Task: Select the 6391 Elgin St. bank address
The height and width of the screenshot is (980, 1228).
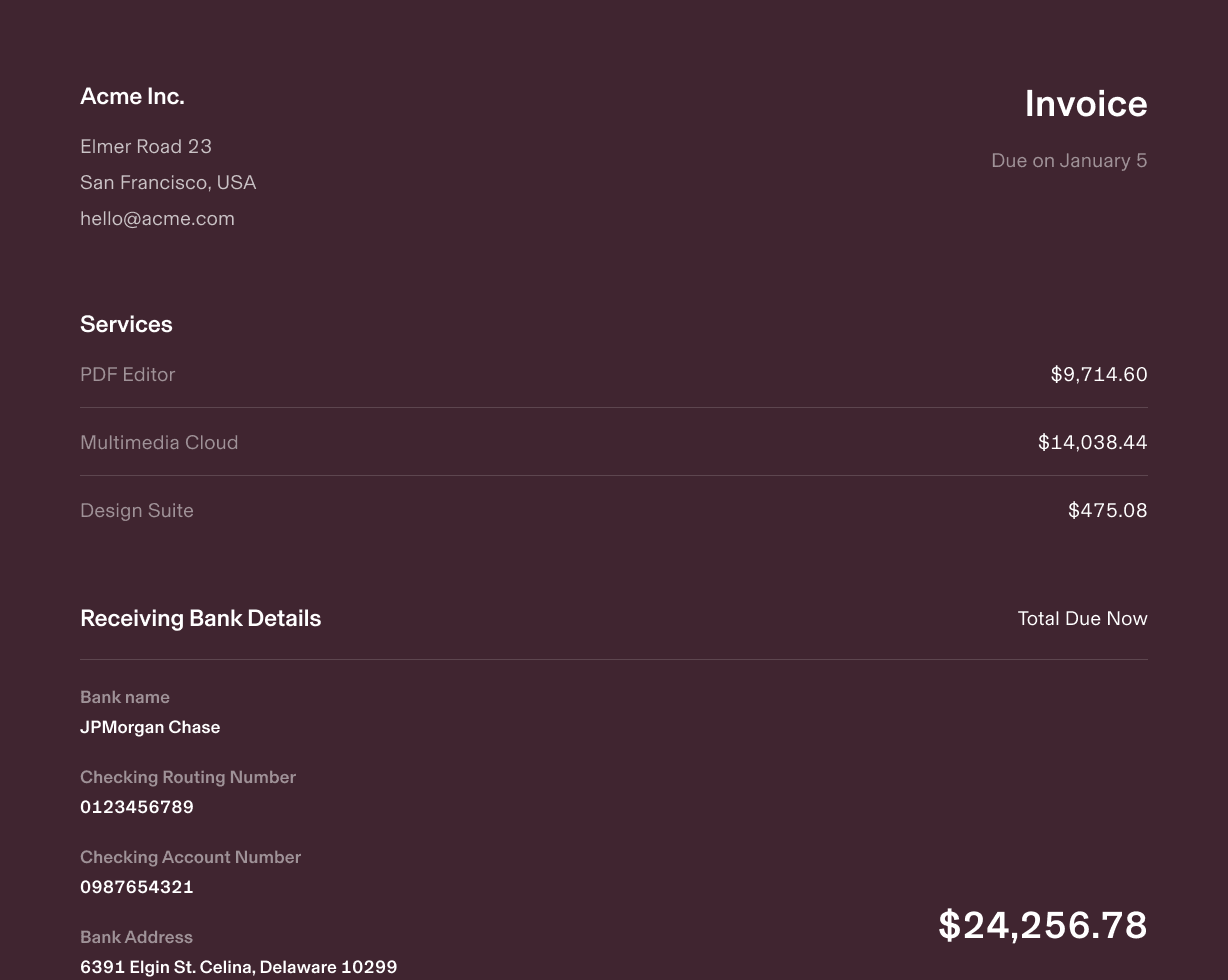Action: [238, 967]
